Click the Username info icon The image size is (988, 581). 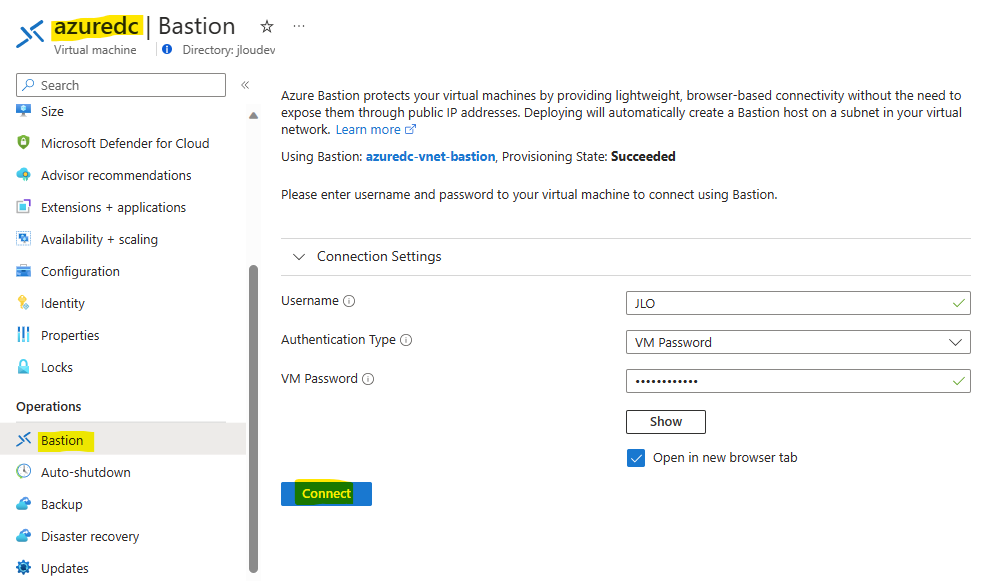349,301
